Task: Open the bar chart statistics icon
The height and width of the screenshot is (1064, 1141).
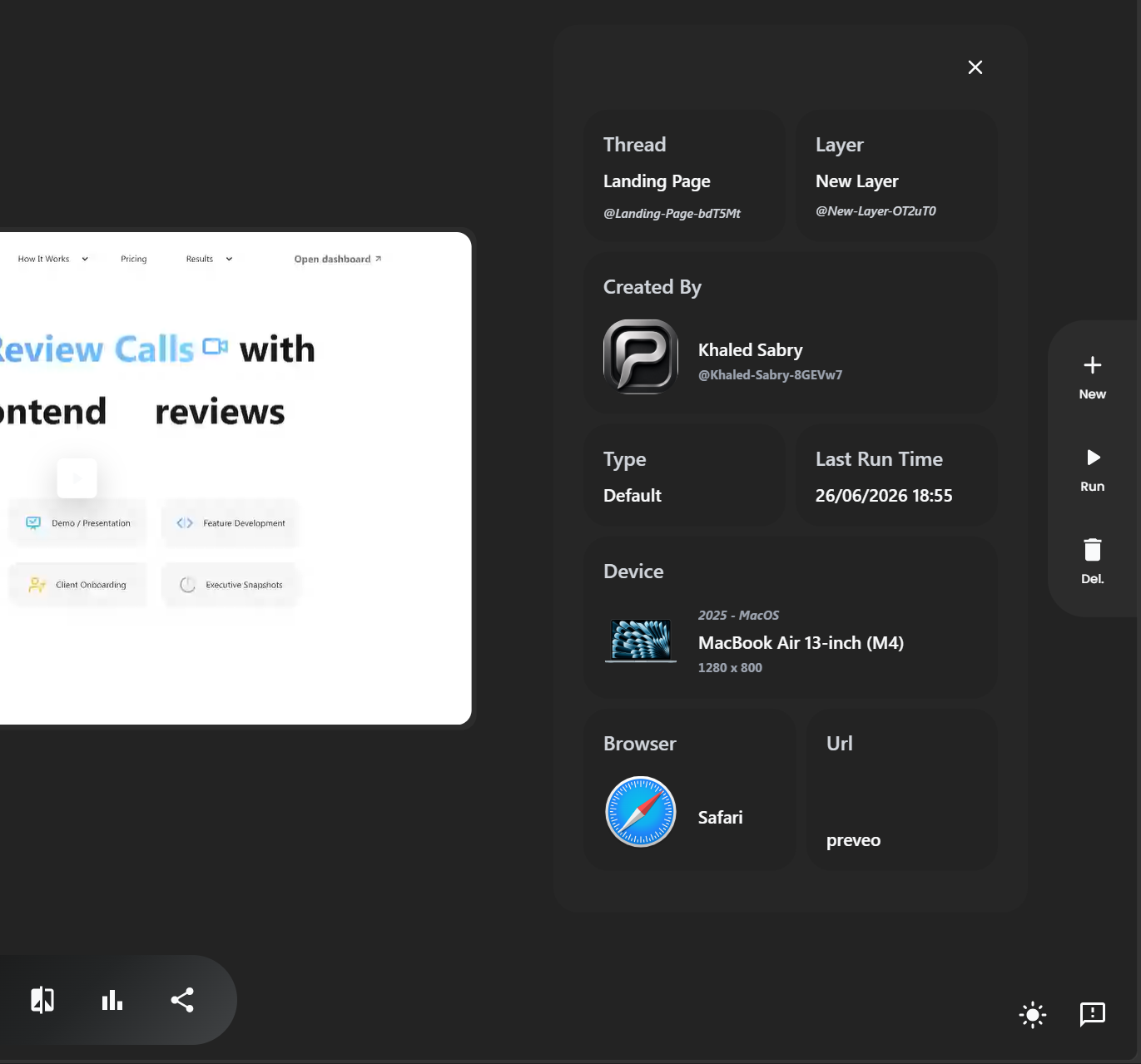Action: 112,1000
